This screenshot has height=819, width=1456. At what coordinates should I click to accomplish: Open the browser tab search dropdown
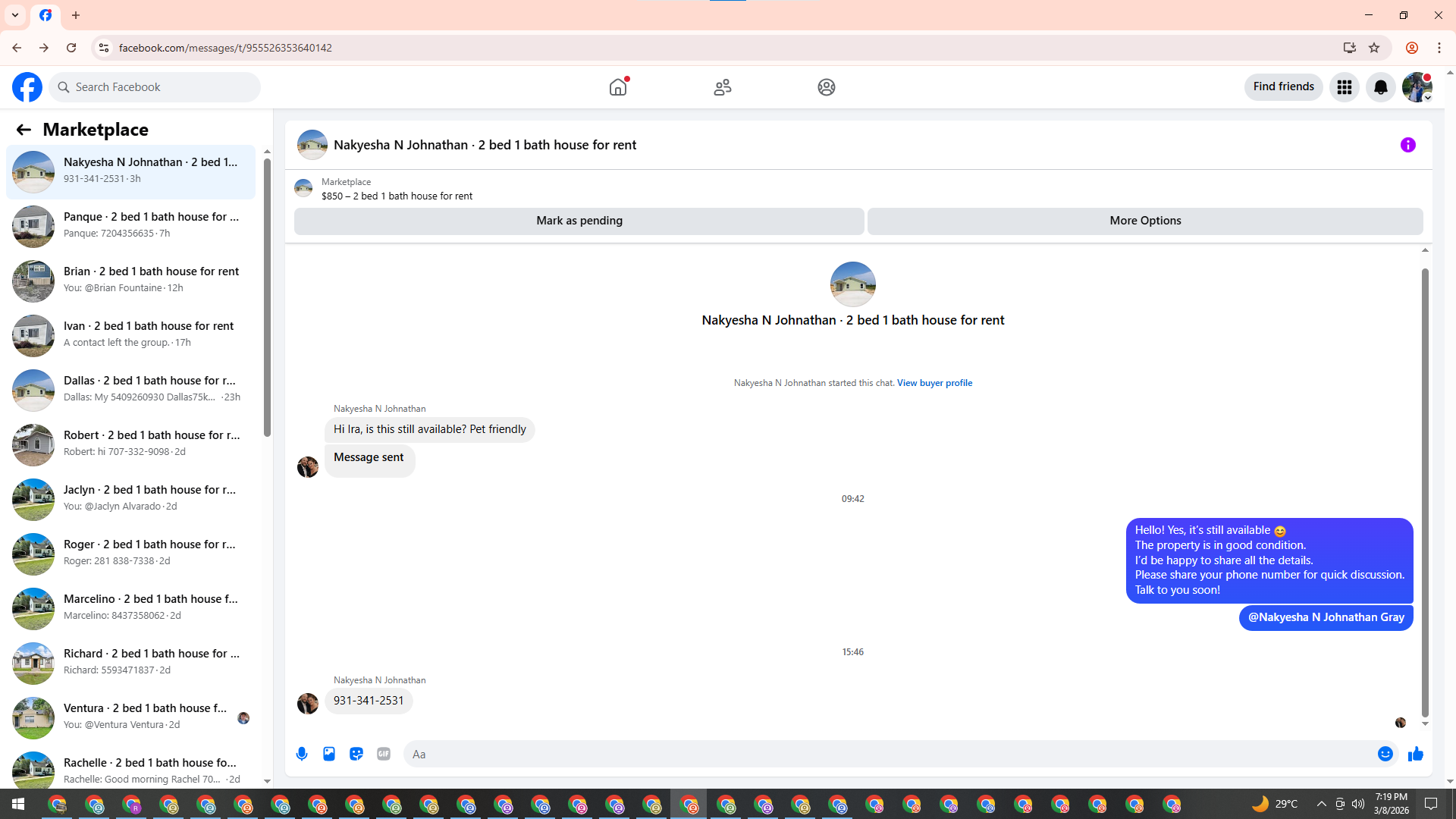point(15,15)
